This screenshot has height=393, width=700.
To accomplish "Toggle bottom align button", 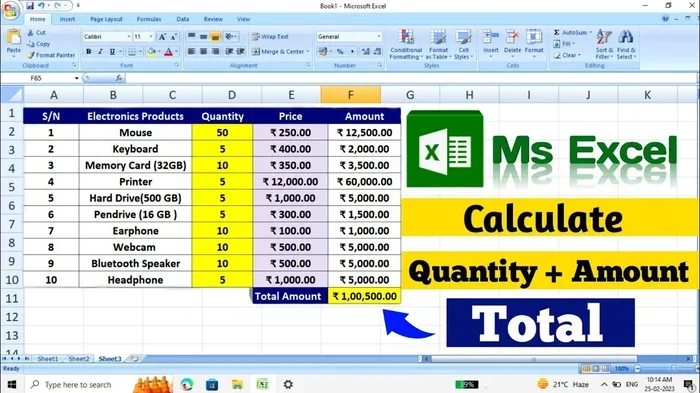I will pyautogui.click(x=215, y=37).
